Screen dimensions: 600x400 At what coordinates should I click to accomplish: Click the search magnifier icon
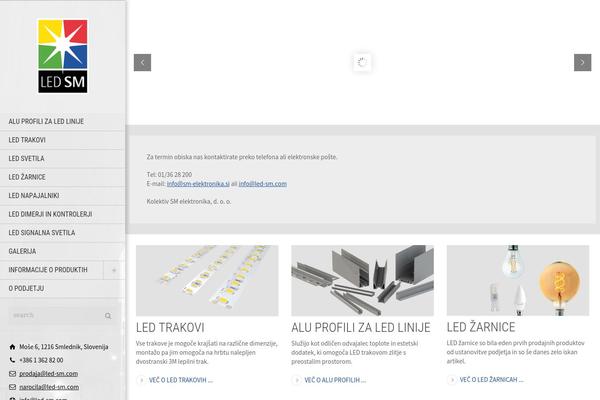tap(108, 316)
